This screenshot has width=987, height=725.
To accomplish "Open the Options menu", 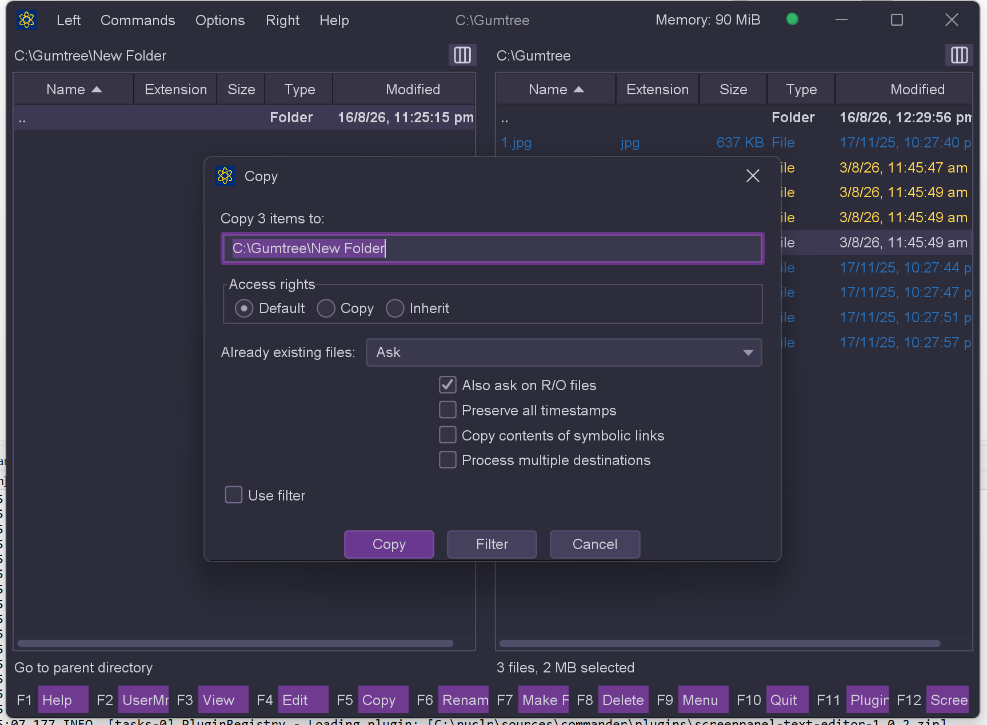I will coord(220,20).
